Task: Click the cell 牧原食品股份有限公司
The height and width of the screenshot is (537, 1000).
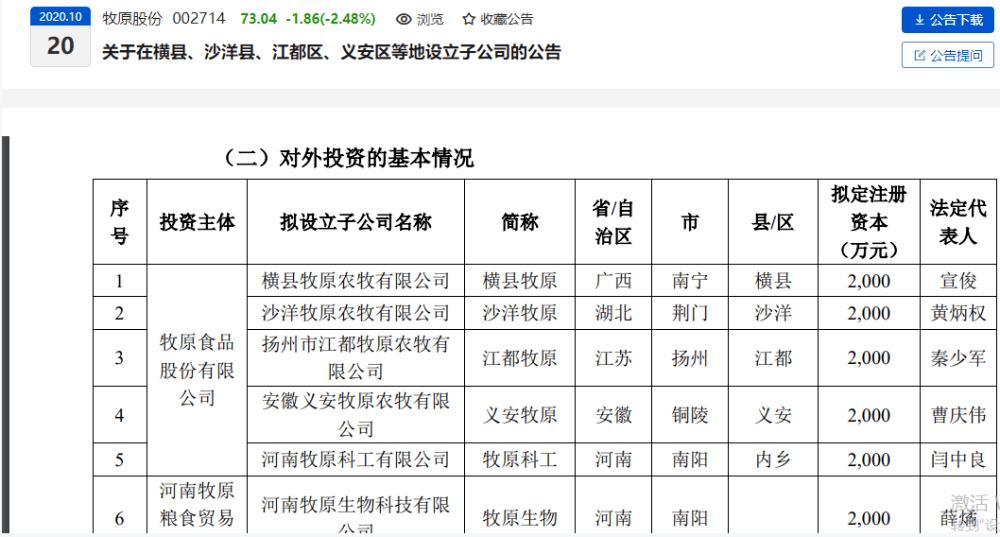Action: pos(197,370)
